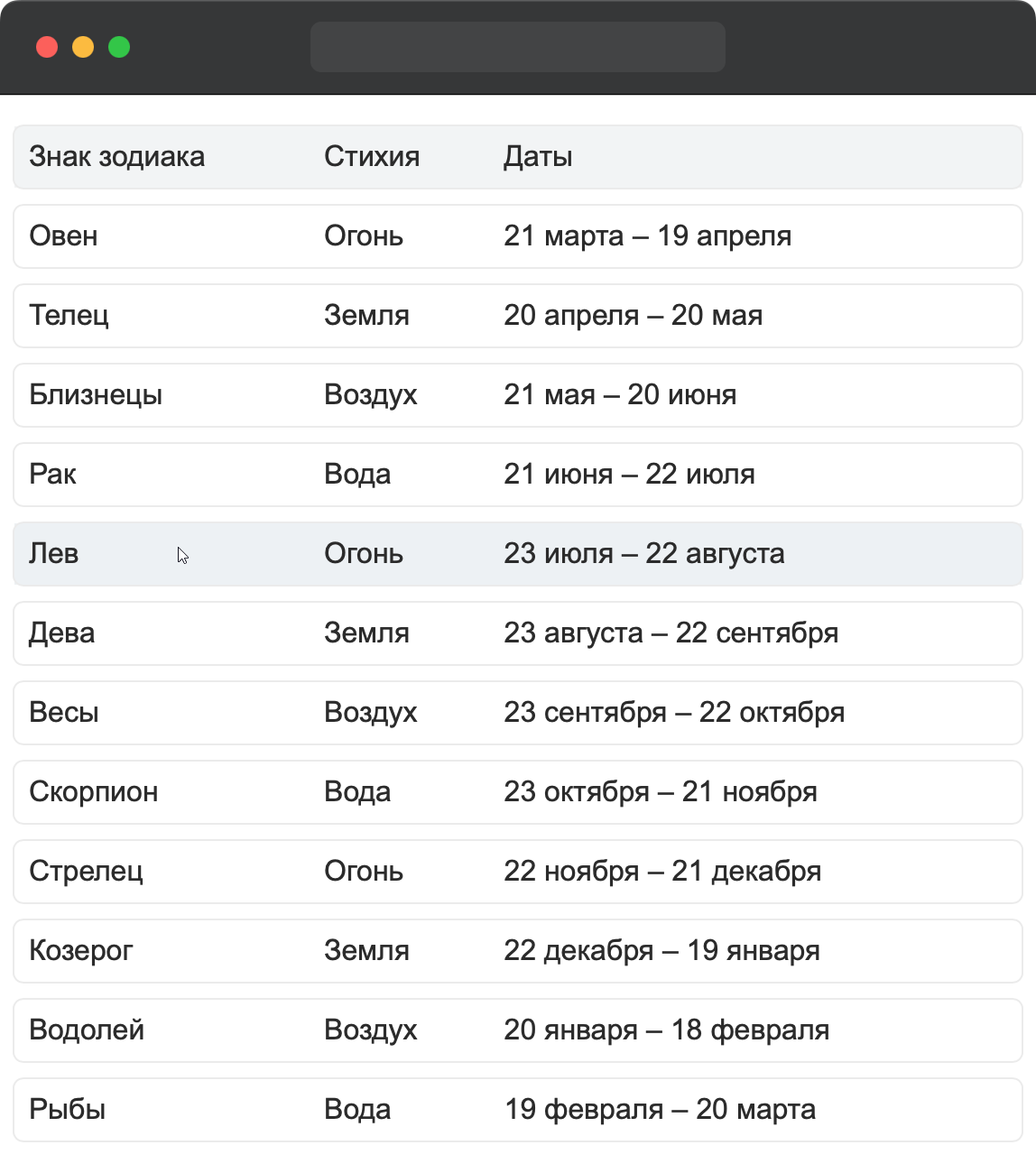This screenshot has height=1173, width=1036.
Task: Select the 'Водолей' row
Action: click(517, 1030)
